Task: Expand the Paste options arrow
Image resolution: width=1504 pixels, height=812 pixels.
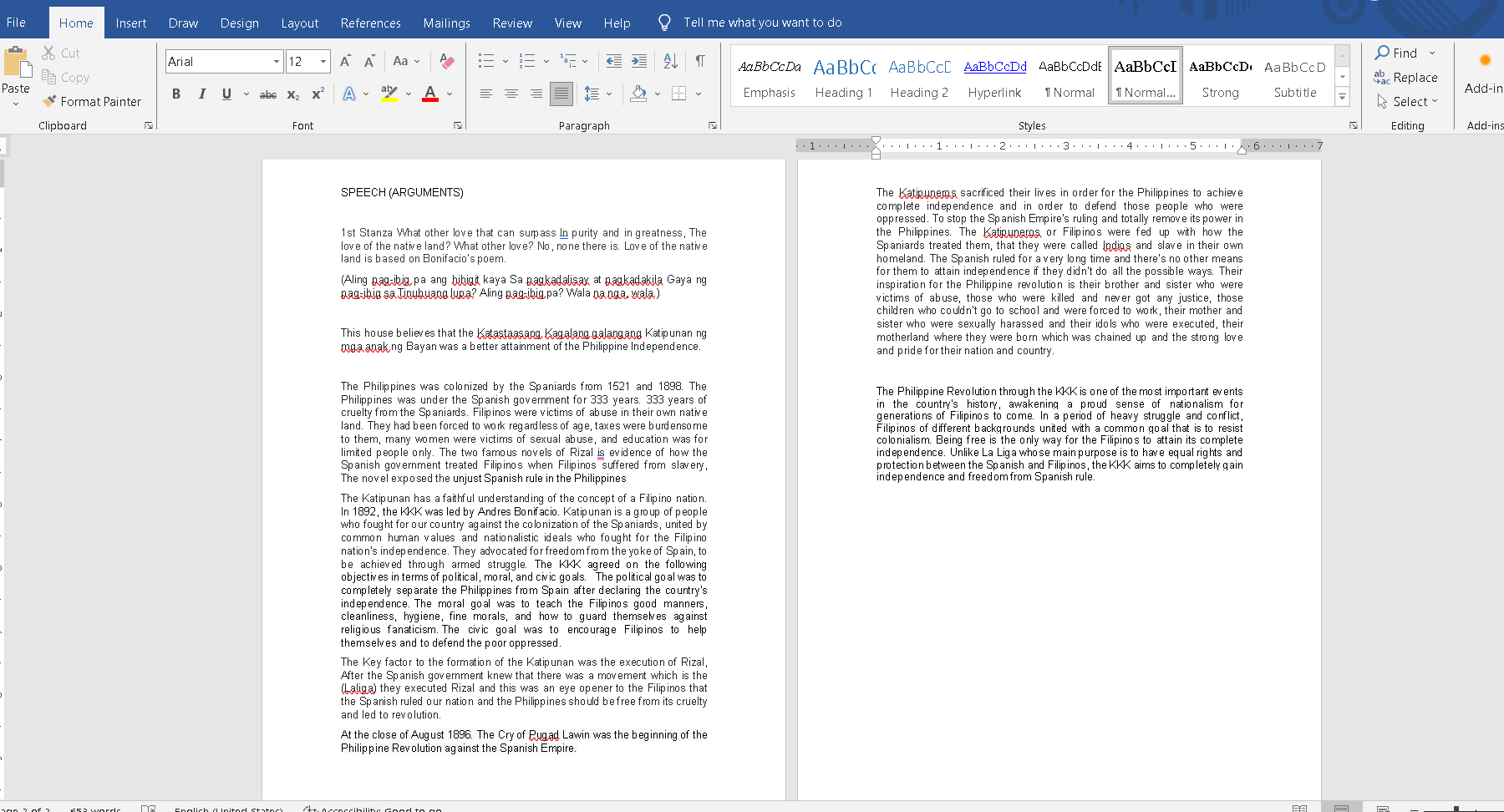Action: [x=16, y=104]
